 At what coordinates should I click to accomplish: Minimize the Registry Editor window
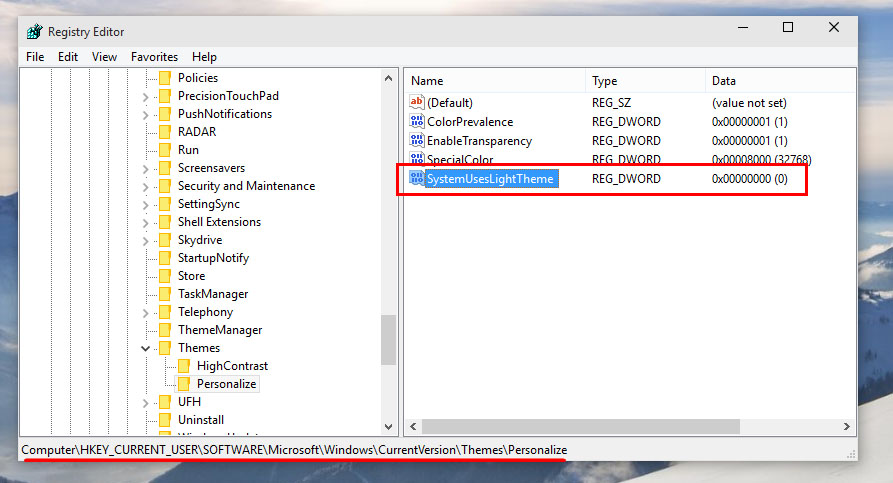click(x=743, y=27)
